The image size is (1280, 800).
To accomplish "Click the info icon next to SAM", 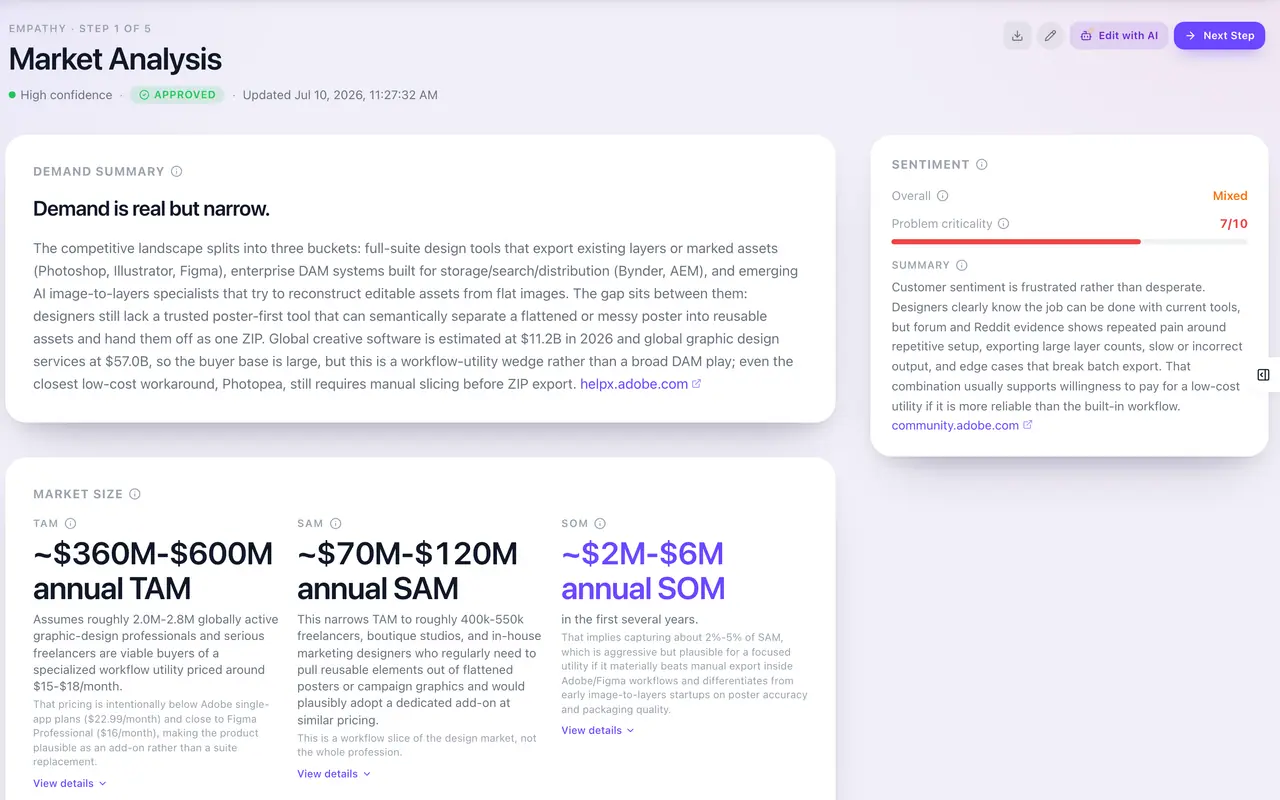I will (x=336, y=524).
